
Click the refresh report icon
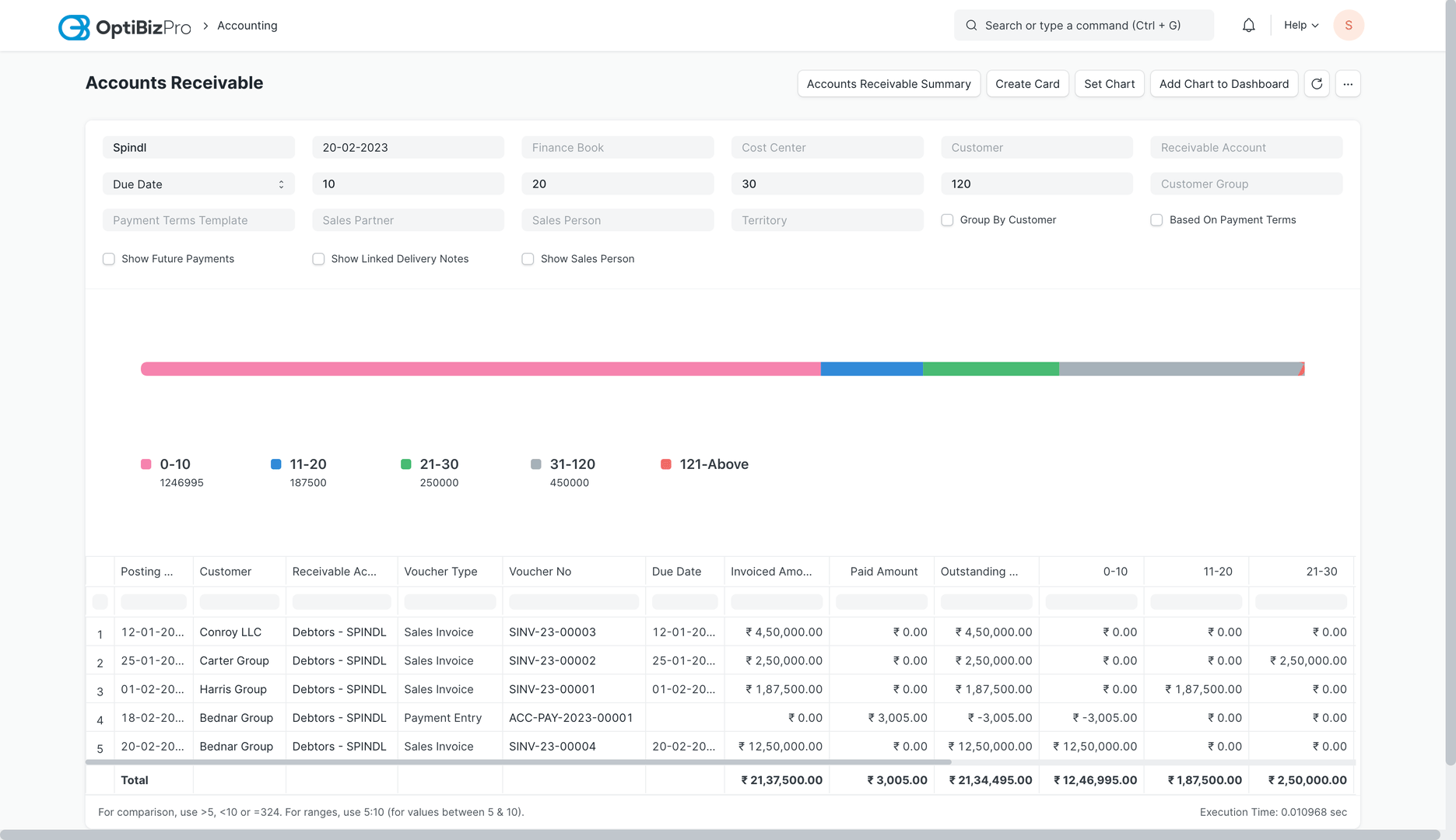1317,84
